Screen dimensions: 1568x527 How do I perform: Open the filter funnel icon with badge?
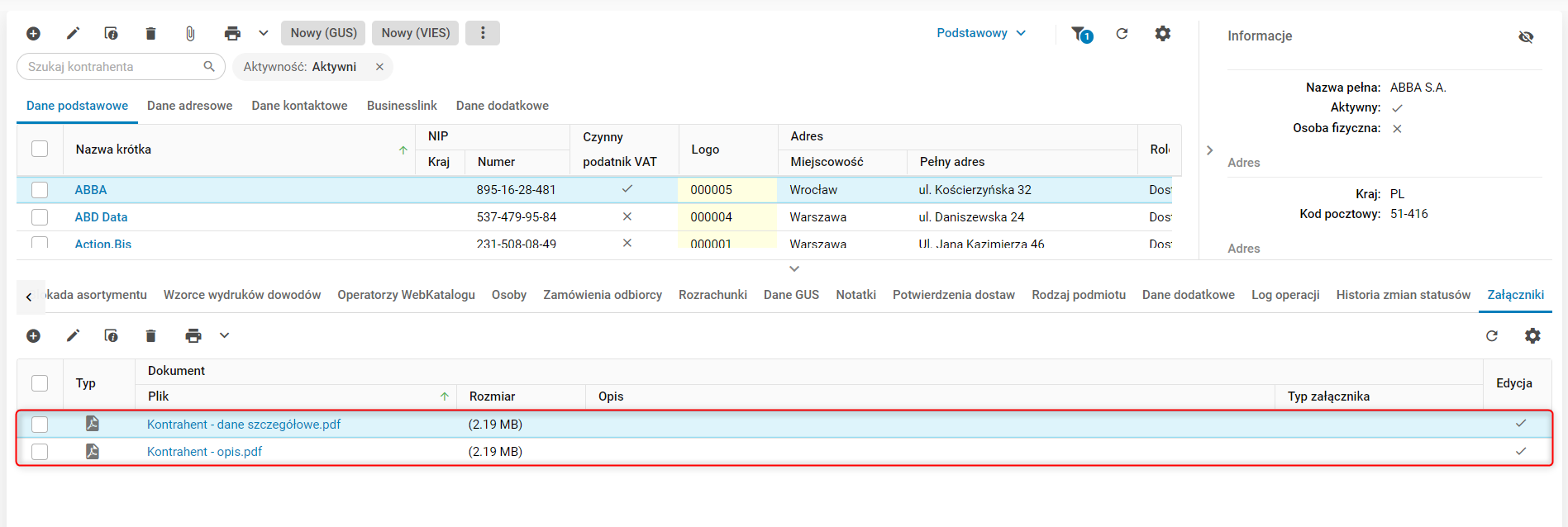[1082, 34]
